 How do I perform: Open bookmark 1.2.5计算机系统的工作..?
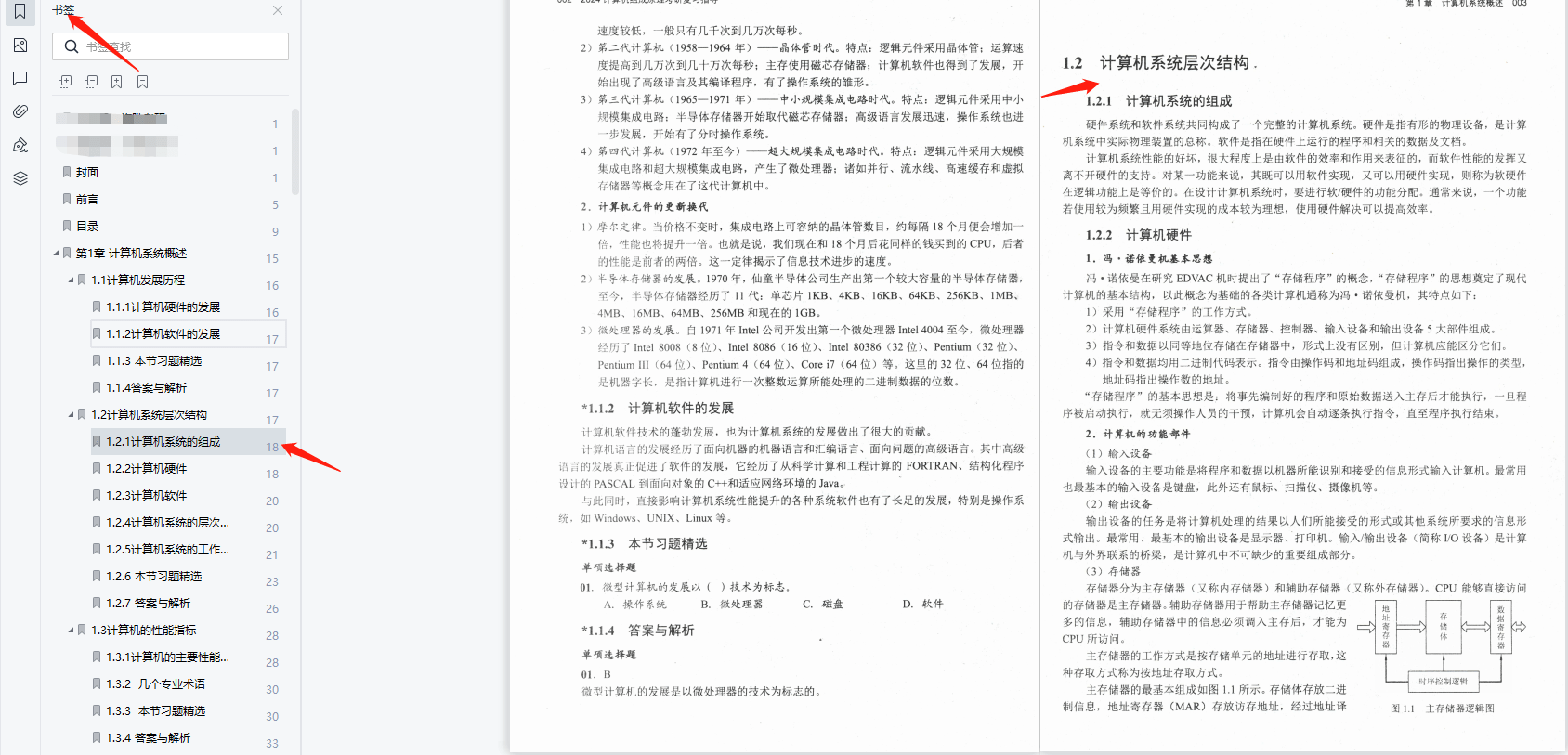coord(166,550)
